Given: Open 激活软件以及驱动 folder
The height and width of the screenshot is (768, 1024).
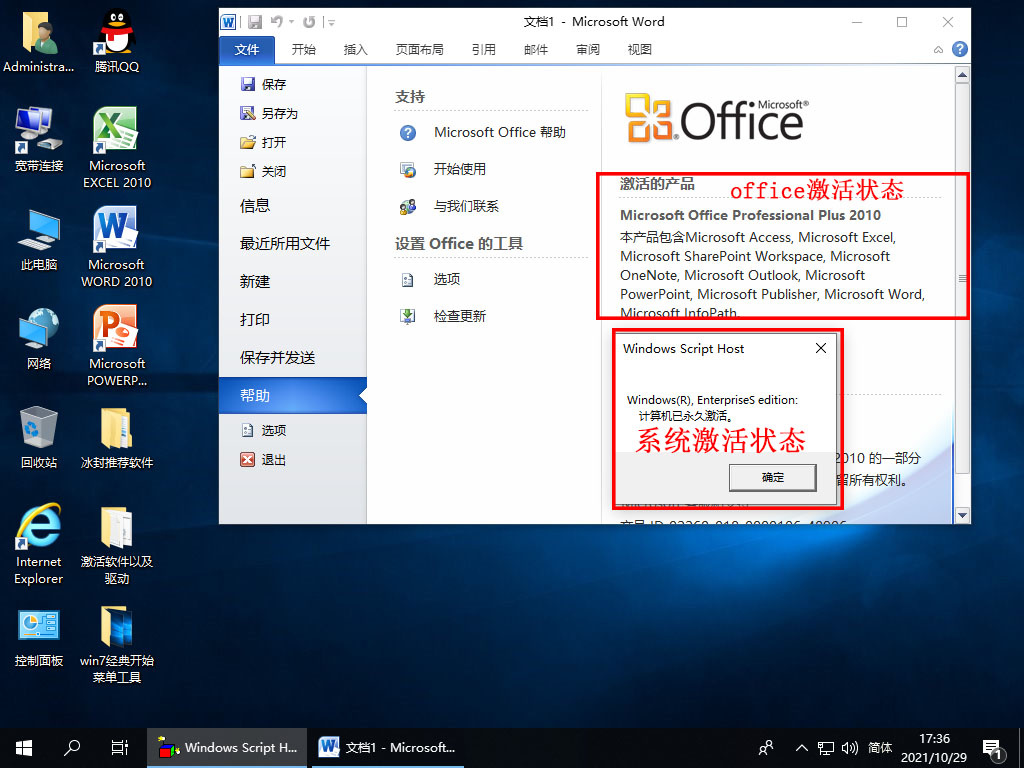Looking at the screenshot, I should point(117,545).
